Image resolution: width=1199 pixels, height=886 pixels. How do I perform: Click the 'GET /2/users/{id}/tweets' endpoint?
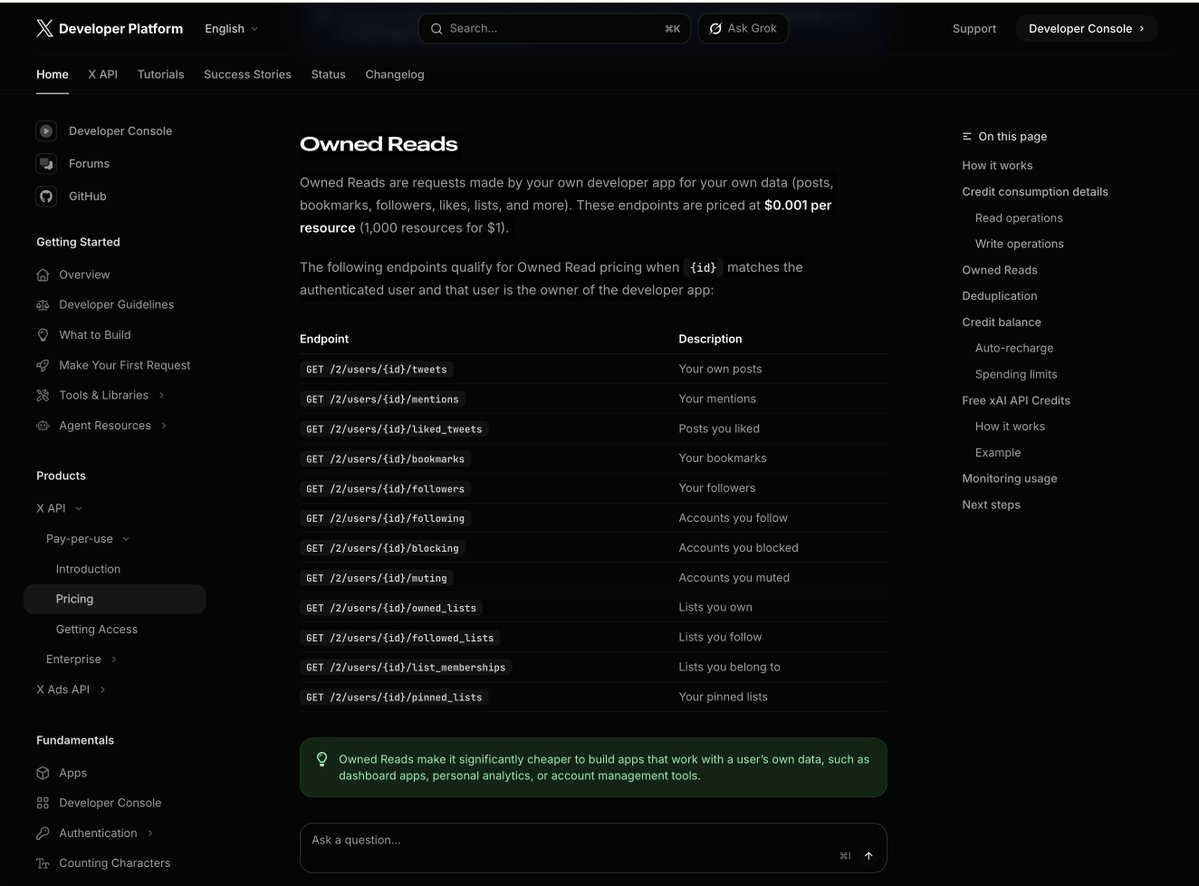click(376, 369)
